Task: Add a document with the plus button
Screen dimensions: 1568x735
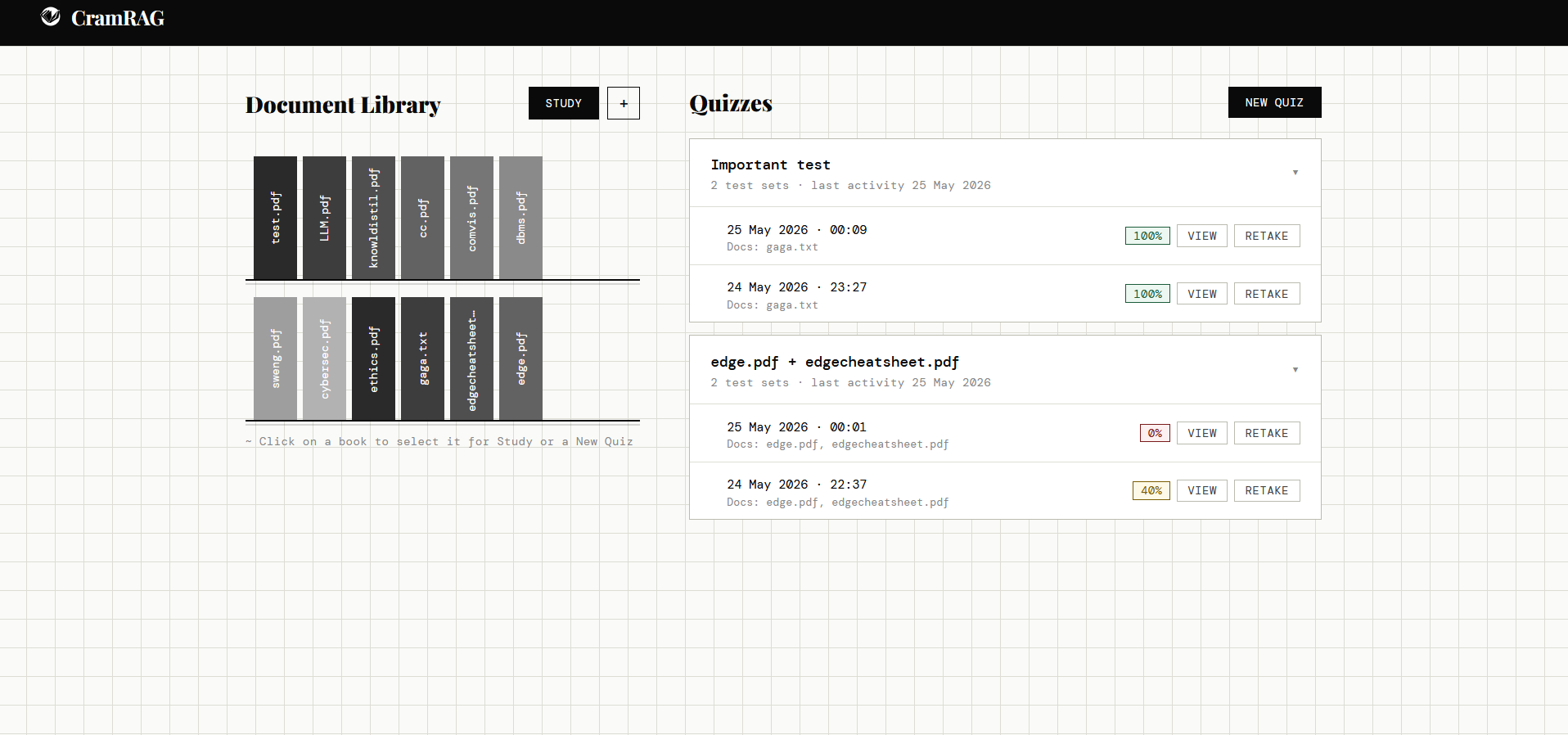Action: point(624,103)
